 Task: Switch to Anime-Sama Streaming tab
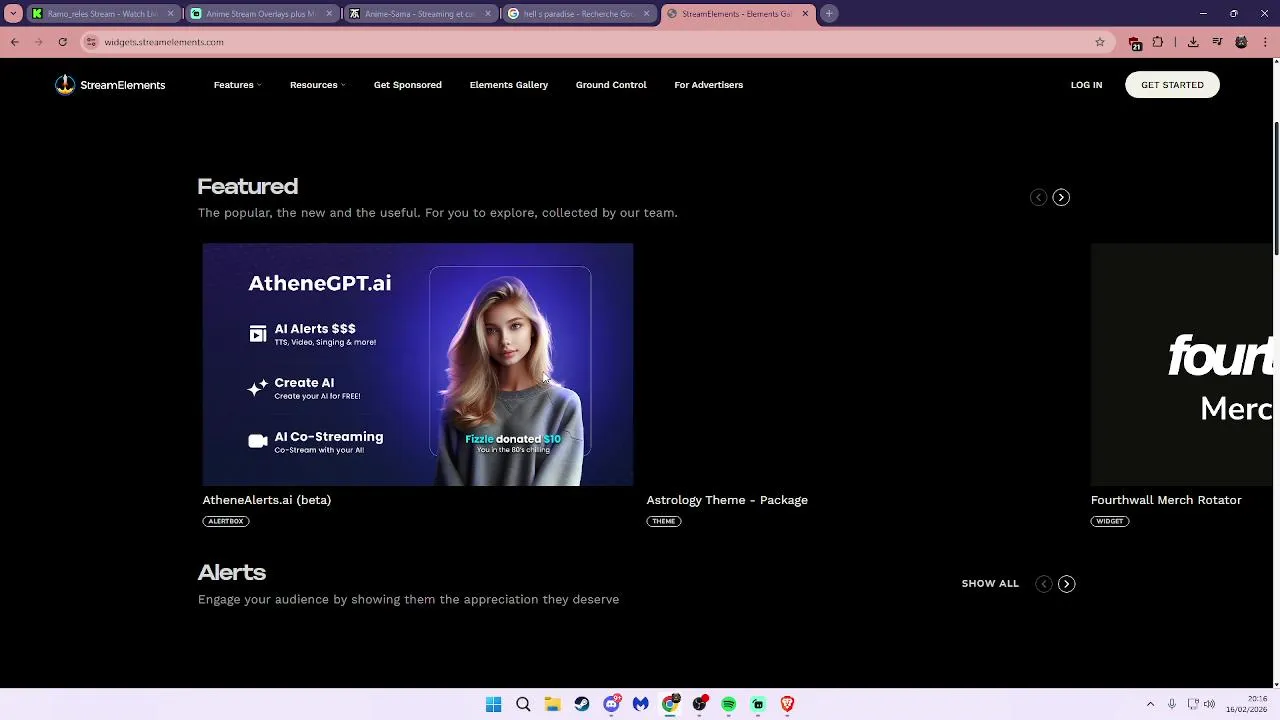pos(419,14)
